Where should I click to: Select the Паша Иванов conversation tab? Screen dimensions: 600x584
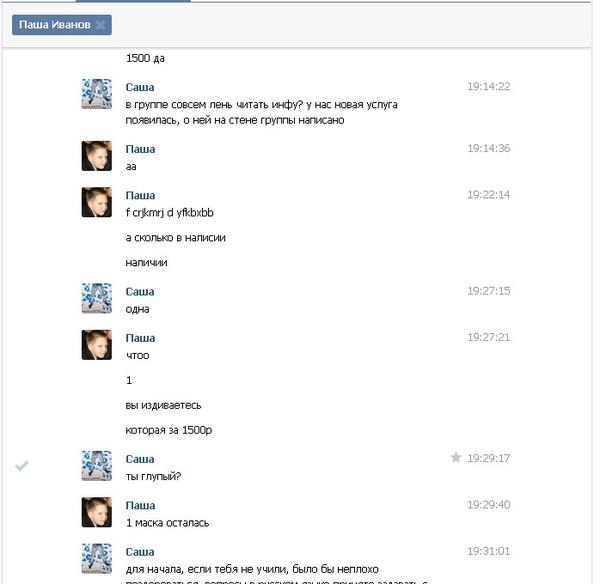point(54,25)
